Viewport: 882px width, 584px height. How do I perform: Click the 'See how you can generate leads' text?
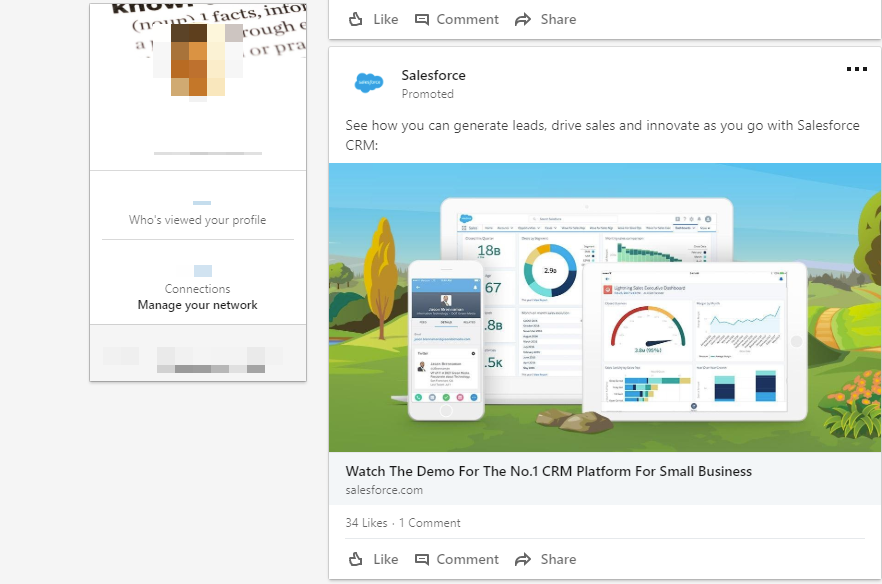click(x=602, y=135)
